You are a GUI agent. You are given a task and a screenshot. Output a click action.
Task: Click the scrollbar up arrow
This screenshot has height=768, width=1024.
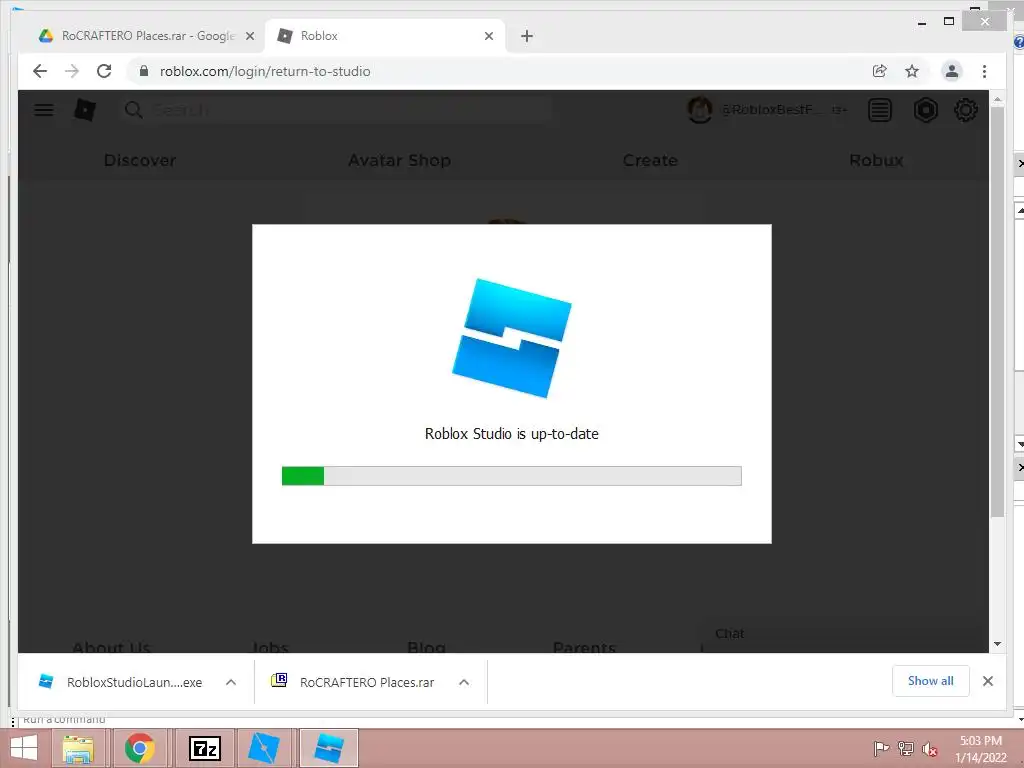click(997, 99)
